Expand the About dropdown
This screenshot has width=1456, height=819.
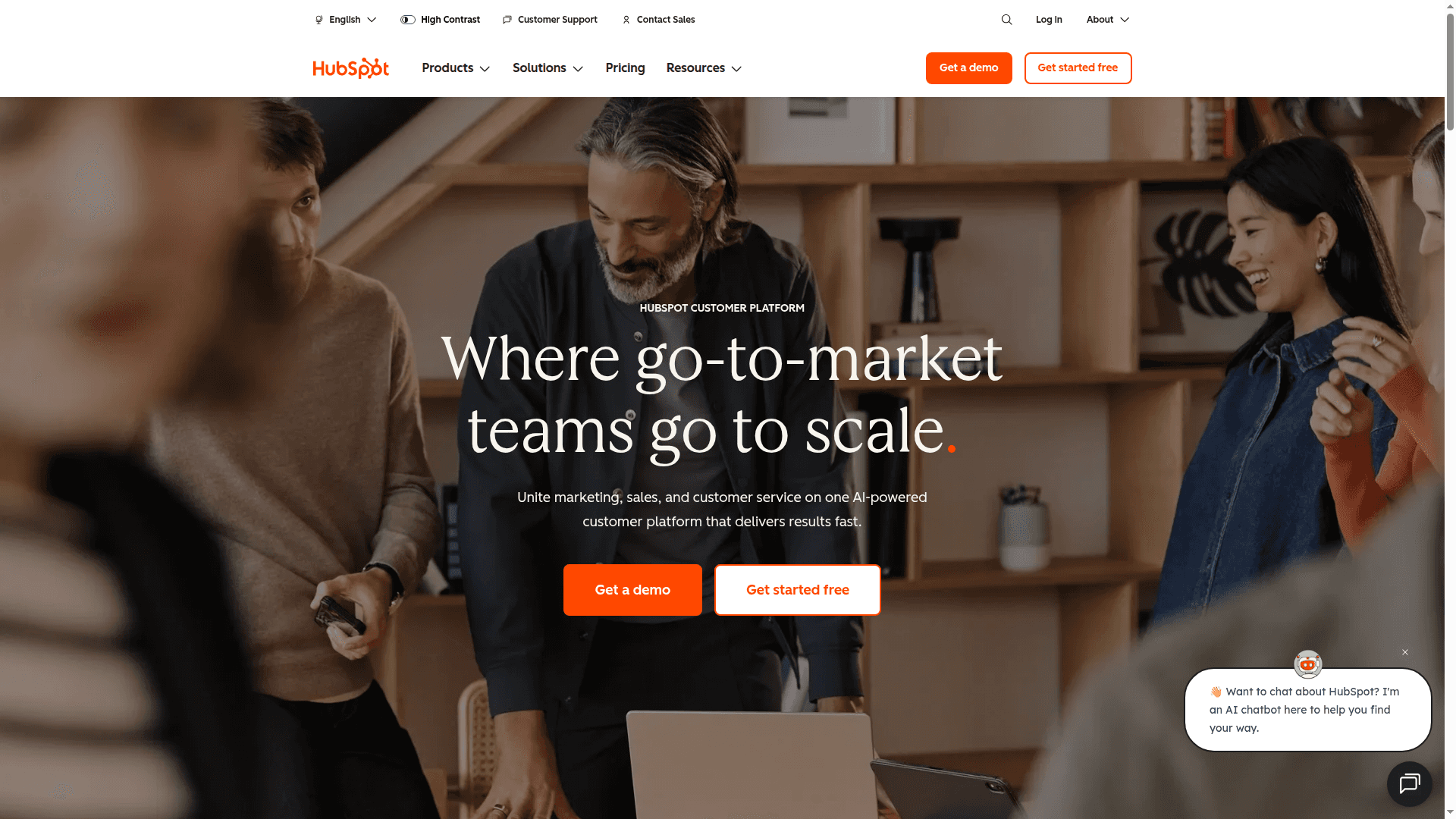tap(1108, 20)
